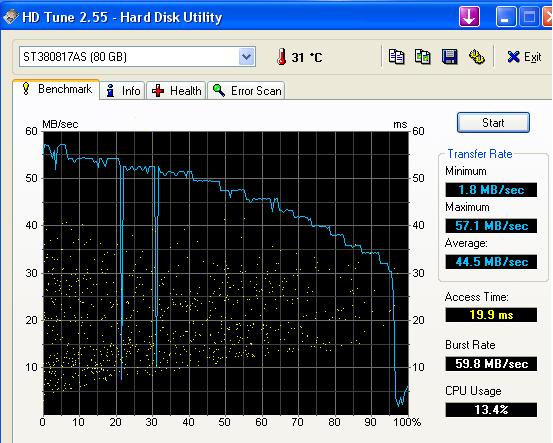Save screenshot using floppy disk icon
This screenshot has width=553, height=443.
(x=449, y=57)
